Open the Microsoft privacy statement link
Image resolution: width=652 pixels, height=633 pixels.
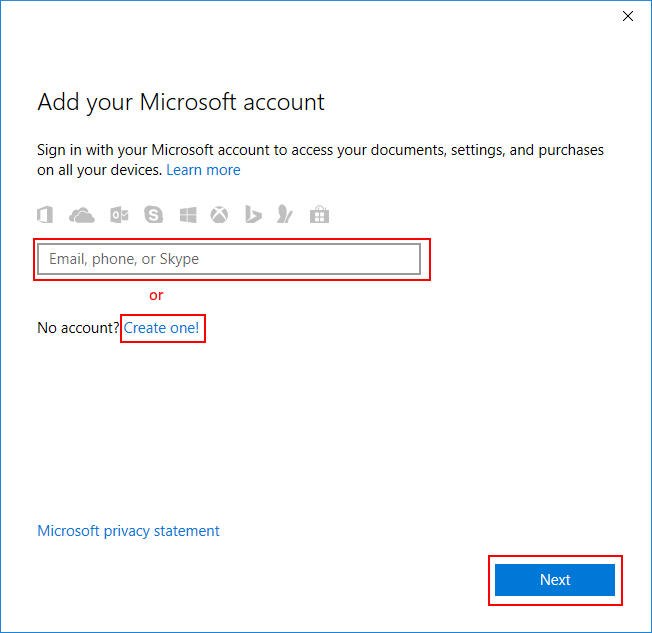coord(128,531)
